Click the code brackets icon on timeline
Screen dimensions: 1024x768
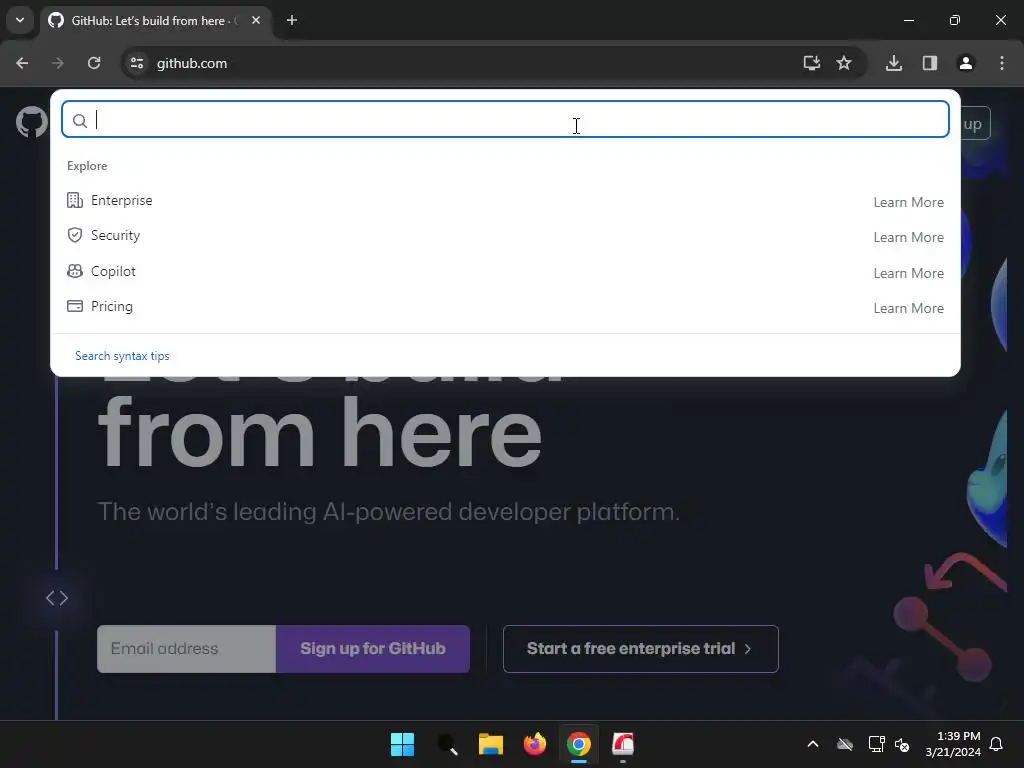pyautogui.click(x=57, y=598)
